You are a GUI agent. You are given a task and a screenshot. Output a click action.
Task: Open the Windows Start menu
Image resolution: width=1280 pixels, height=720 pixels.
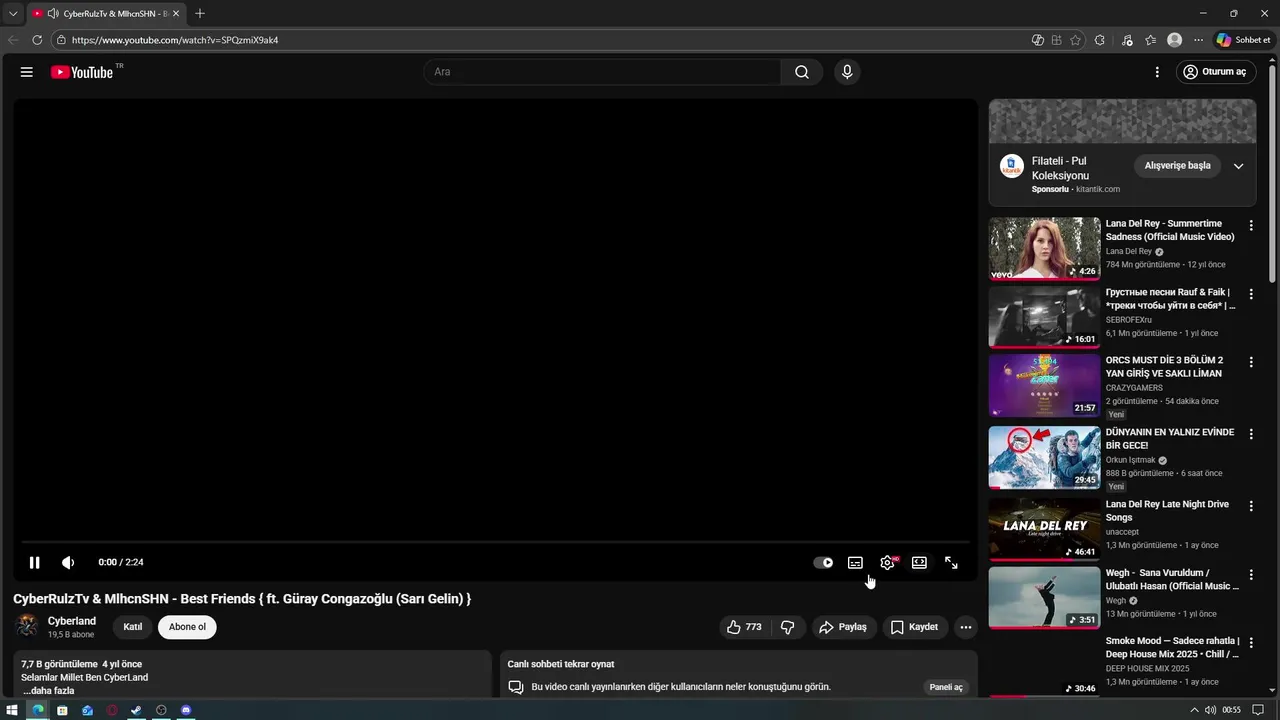(x=12, y=710)
